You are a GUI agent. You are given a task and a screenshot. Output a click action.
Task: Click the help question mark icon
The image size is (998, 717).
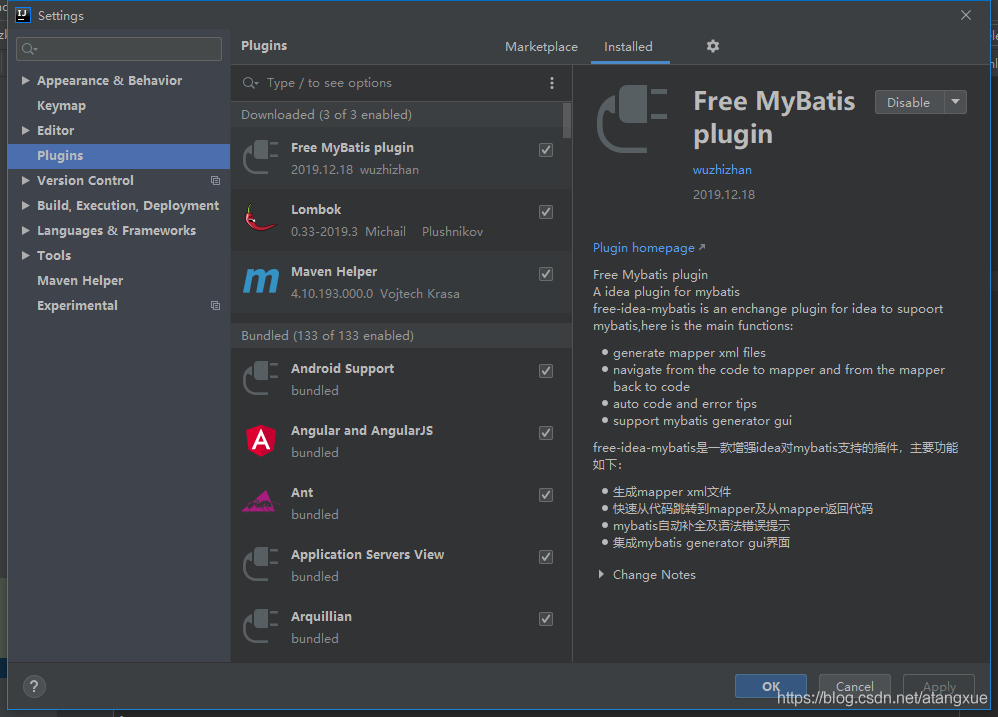point(33,687)
